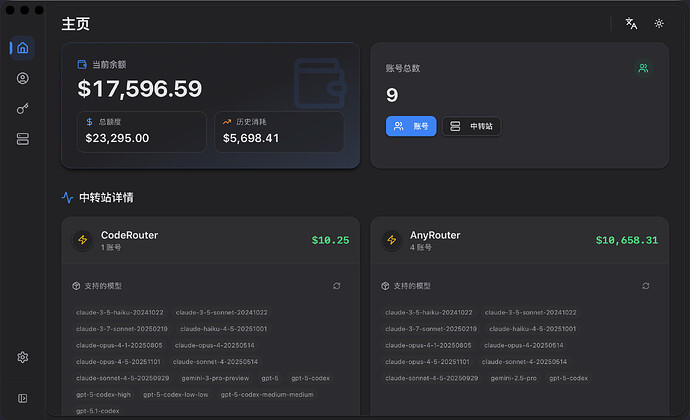Refresh CodeRouter supported models
690x420 pixels.
coord(337,286)
